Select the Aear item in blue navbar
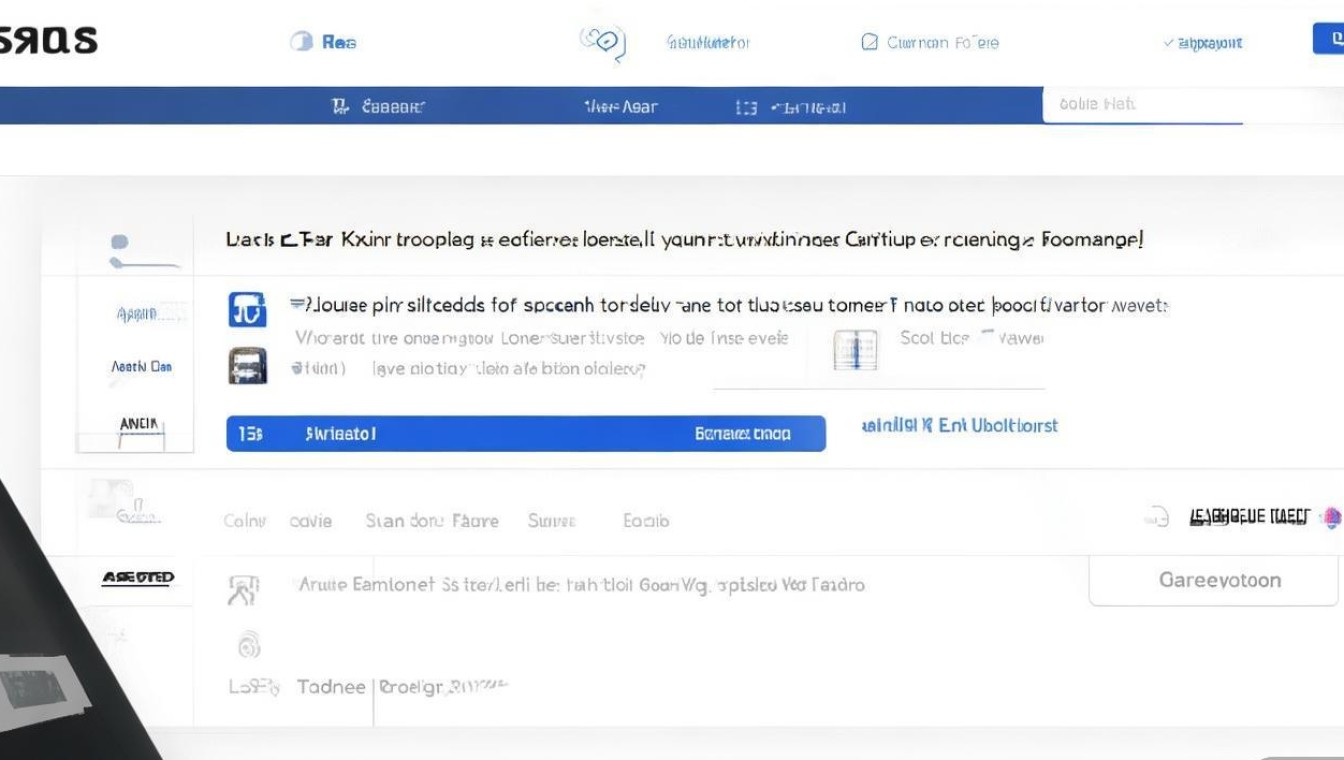The image size is (1344, 760). [621, 106]
